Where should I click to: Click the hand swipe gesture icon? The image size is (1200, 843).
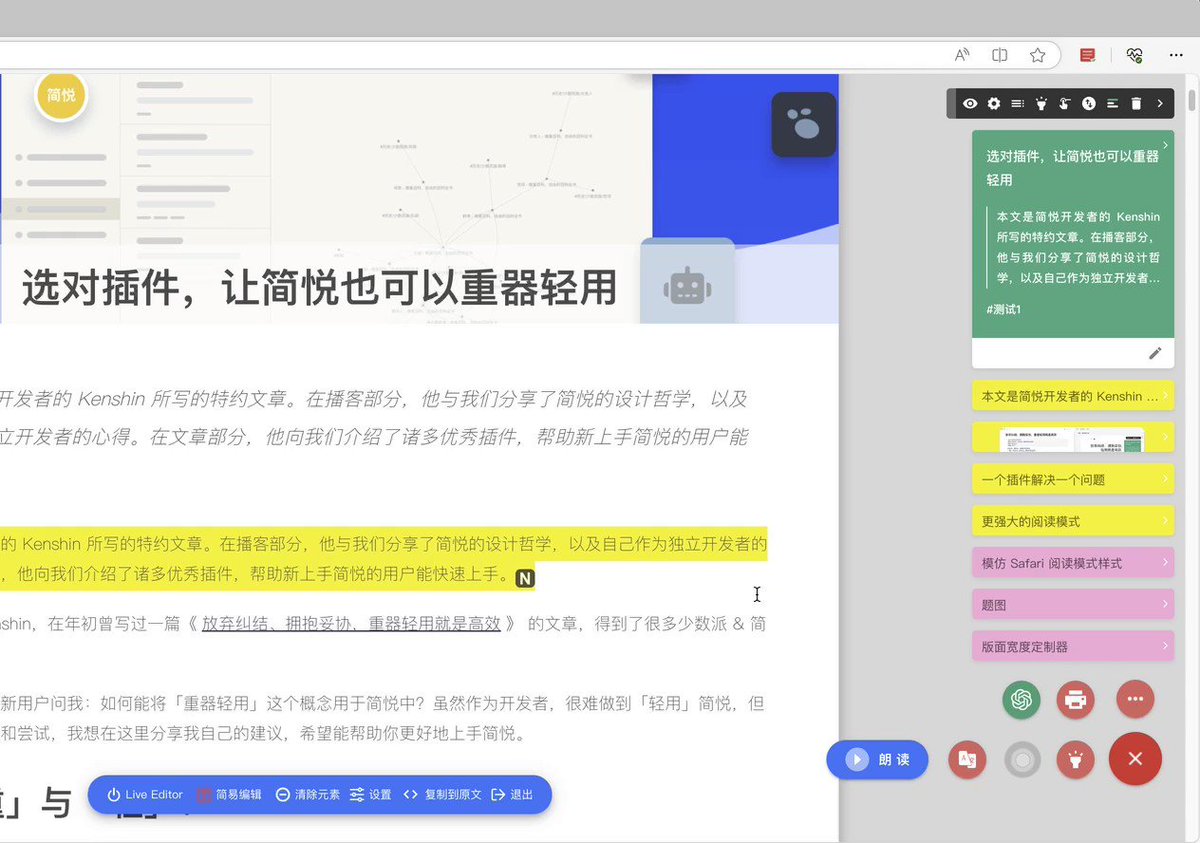tap(1065, 103)
